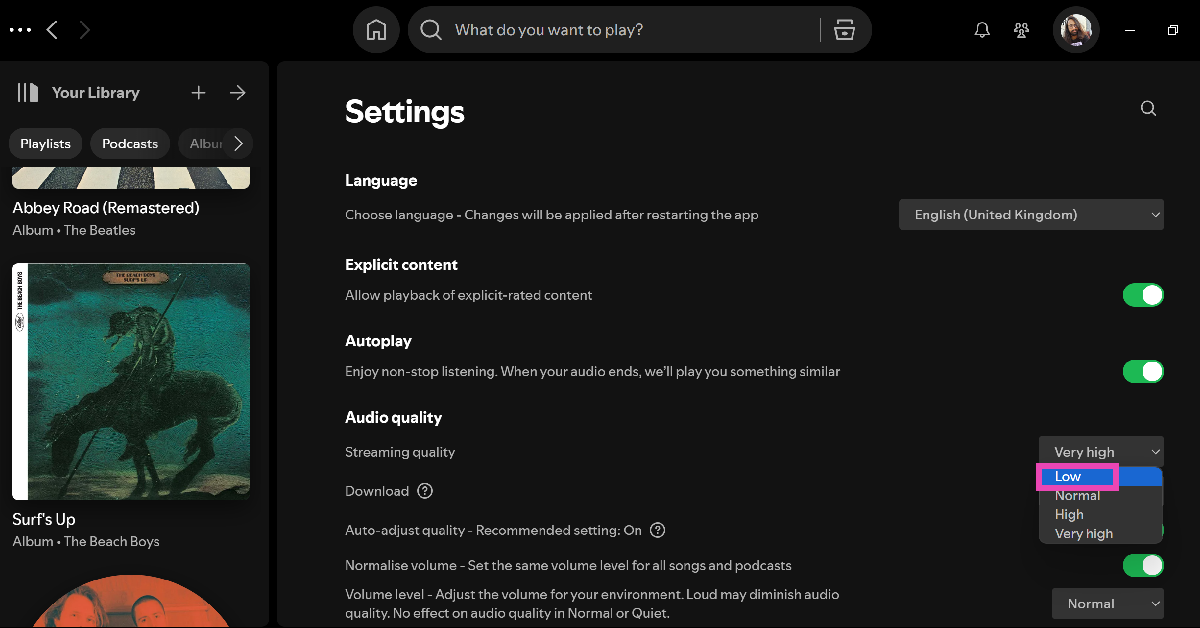This screenshot has width=1200, height=628.
Task: Open the Browse icon in search bar
Action: click(x=845, y=30)
